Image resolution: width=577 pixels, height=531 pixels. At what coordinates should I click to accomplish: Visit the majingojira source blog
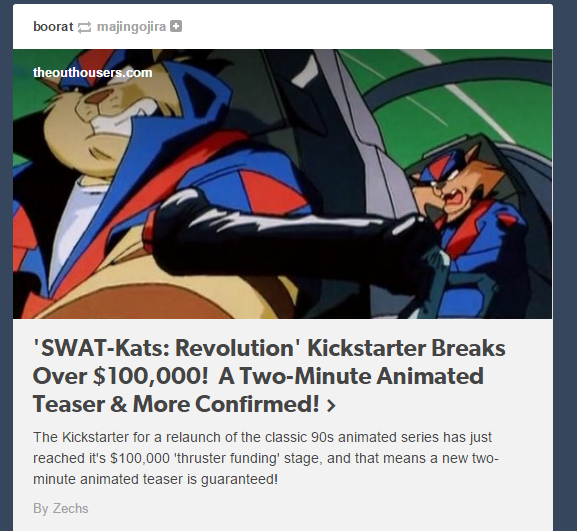(x=131, y=26)
